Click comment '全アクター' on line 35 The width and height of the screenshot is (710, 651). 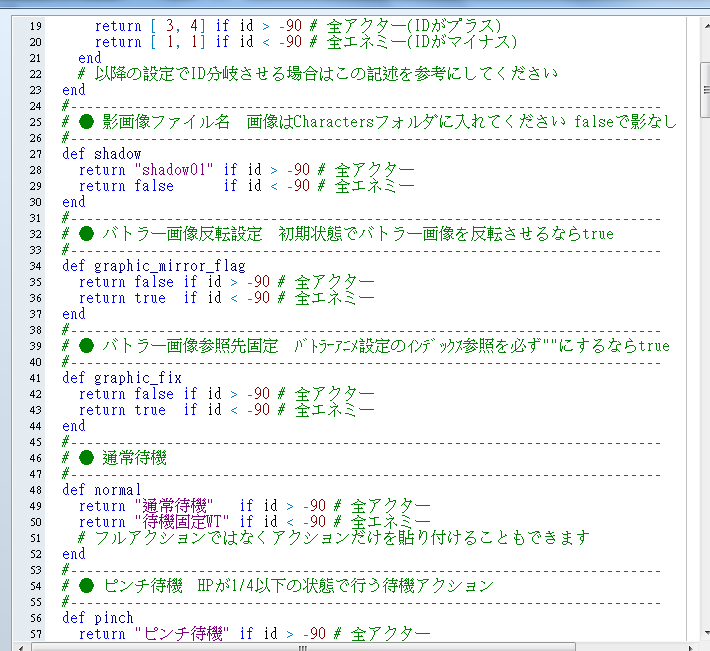pyautogui.click(x=335, y=282)
